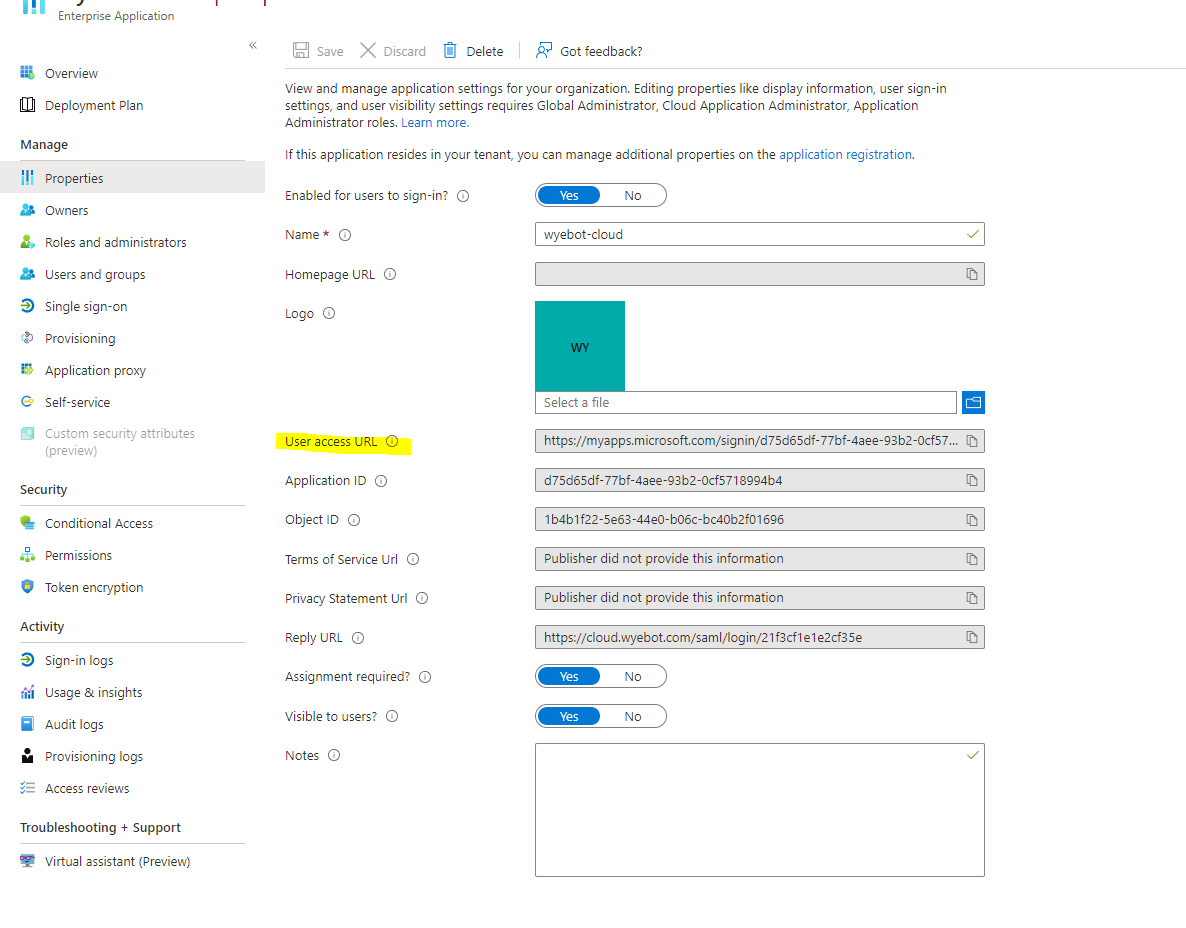
Task: Click the Save button in toolbar
Action: 318,51
